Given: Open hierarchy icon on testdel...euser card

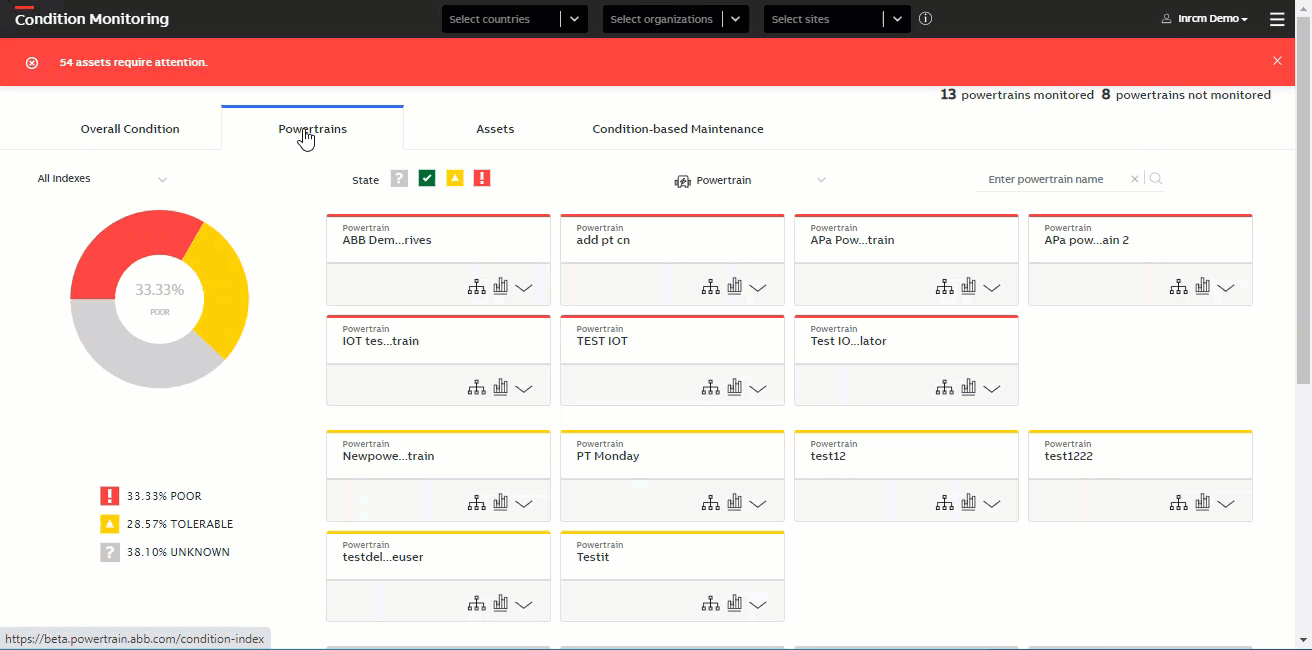Looking at the screenshot, I should tap(476, 604).
